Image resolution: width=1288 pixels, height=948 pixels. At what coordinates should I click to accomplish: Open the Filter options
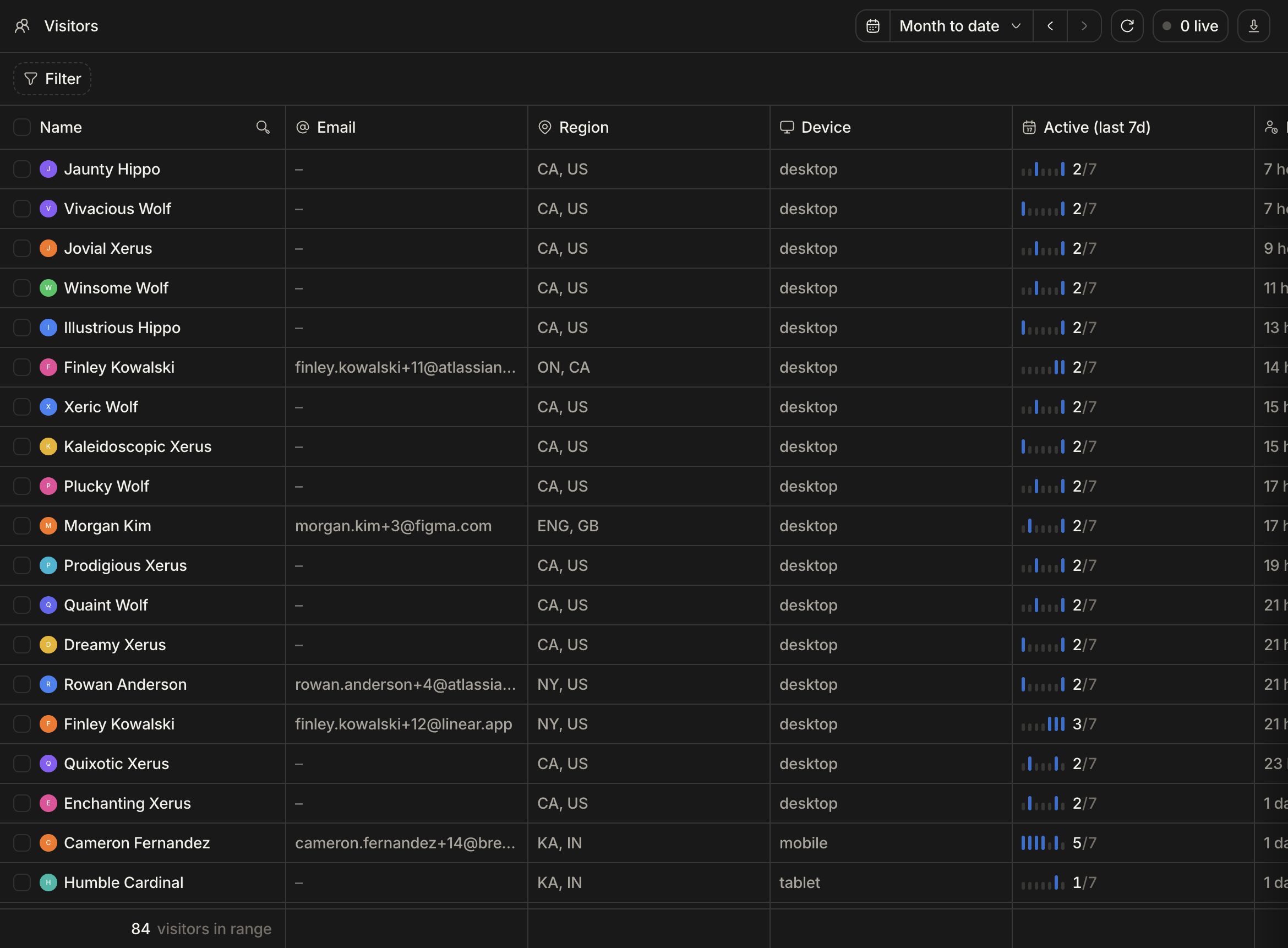click(x=52, y=79)
